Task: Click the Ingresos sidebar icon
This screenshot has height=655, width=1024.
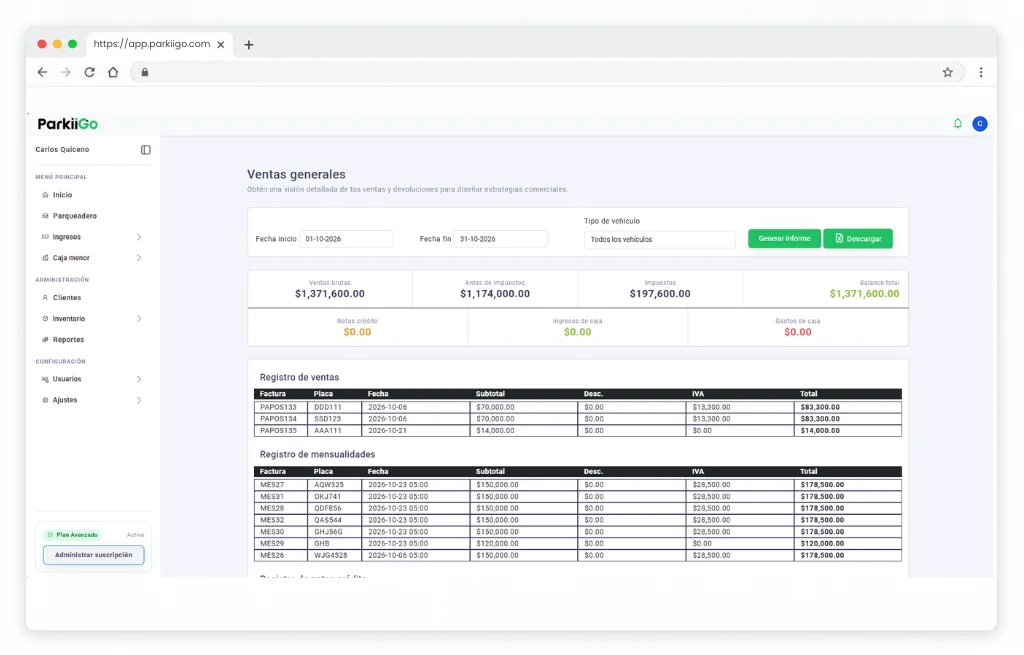Action: point(45,237)
